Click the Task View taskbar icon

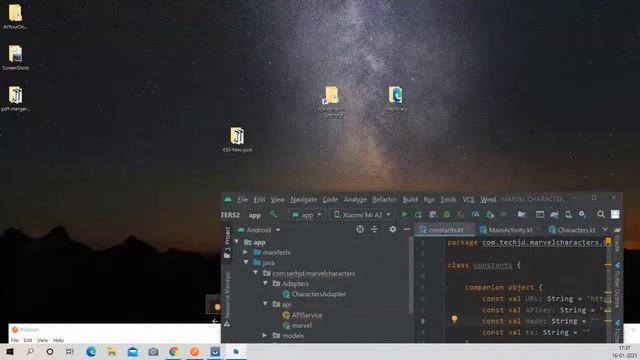point(70,351)
